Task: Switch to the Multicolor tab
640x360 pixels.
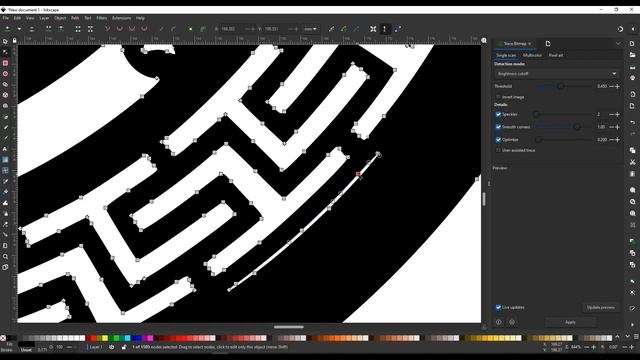Action: pyautogui.click(x=532, y=55)
